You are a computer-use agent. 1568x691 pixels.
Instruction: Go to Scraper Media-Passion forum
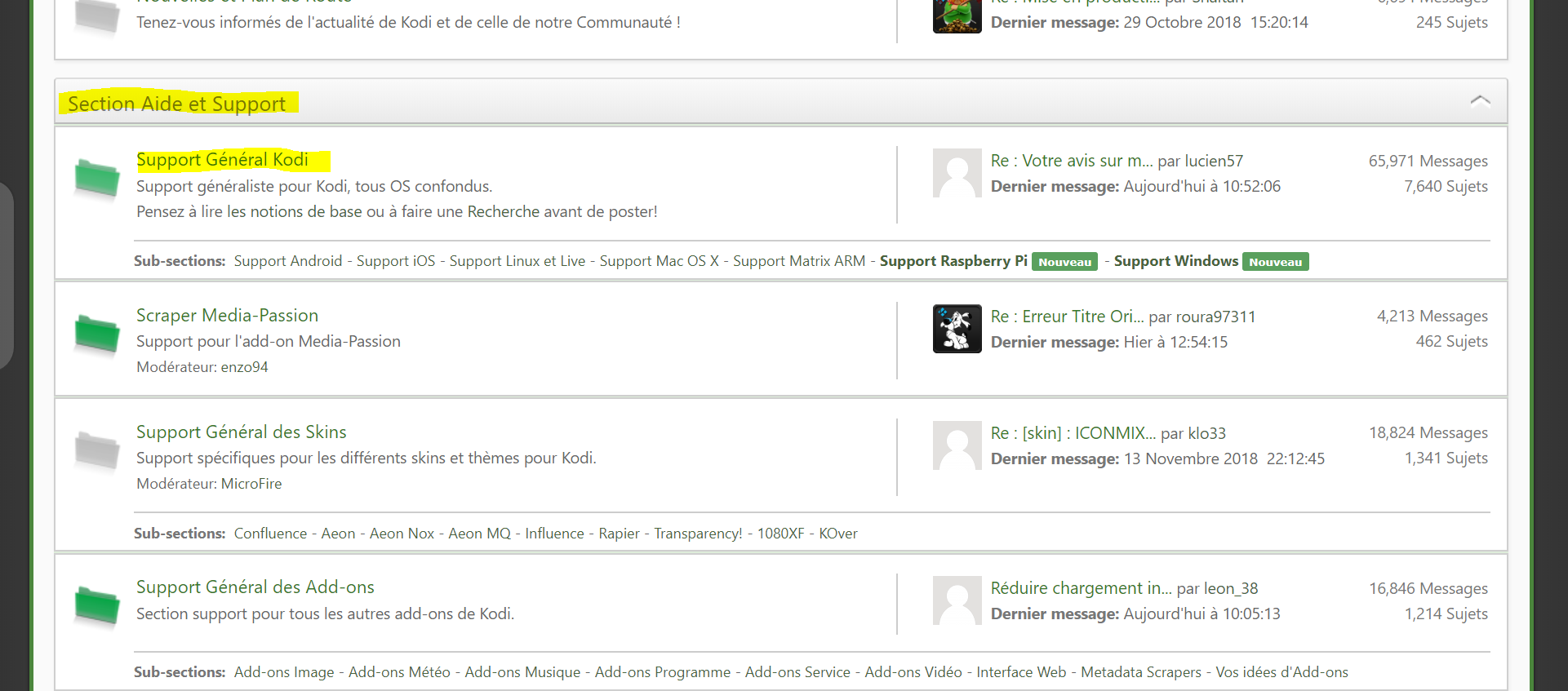click(227, 316)
